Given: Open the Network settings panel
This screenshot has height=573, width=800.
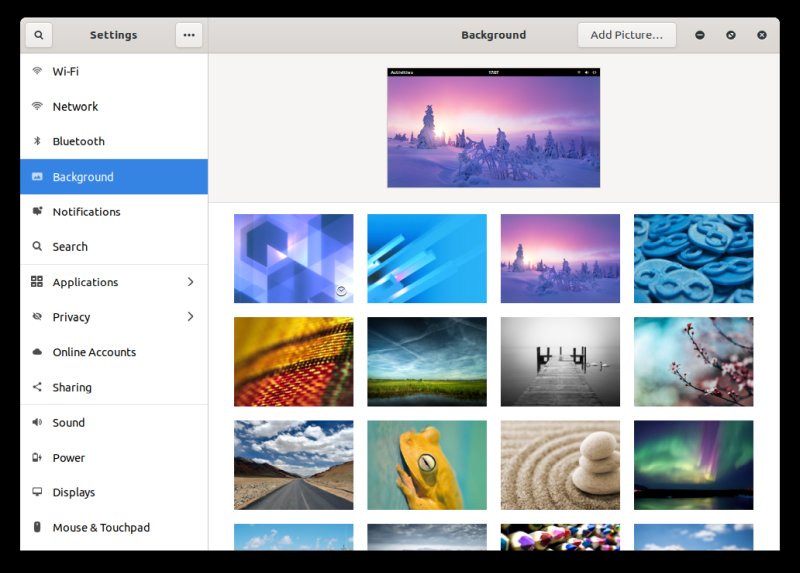Looking at the screenshot, I should (x=75, y=107).
